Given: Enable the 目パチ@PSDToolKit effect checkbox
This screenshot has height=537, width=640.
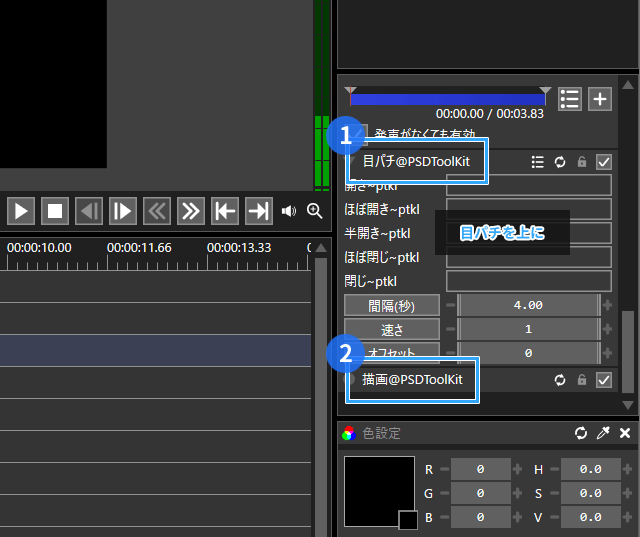Looking at the screenshot, I should pyautogui.click(x=603, y=161).
